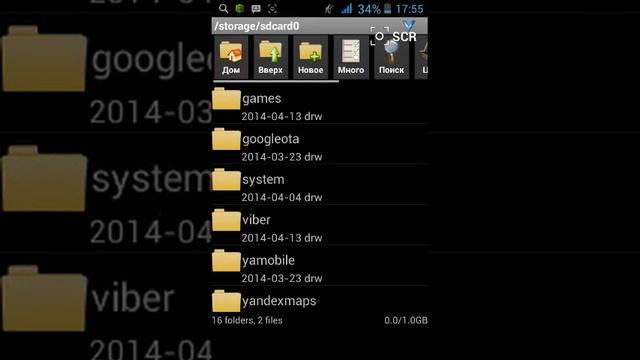This screenshot has width=640, height=360.
Task: Open the system folder
Action: coord(320,184)
